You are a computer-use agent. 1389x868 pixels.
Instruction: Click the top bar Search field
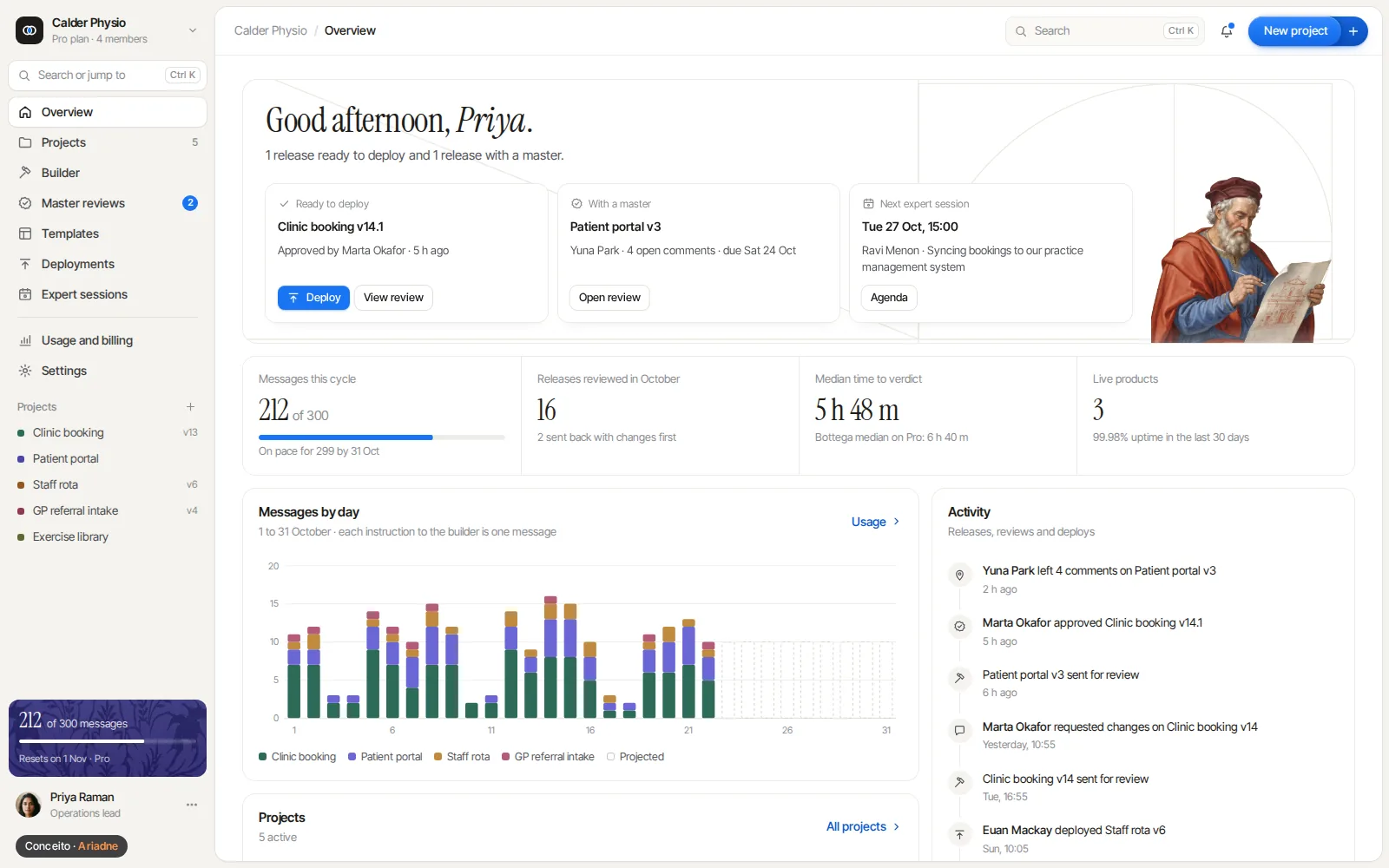1104,31
